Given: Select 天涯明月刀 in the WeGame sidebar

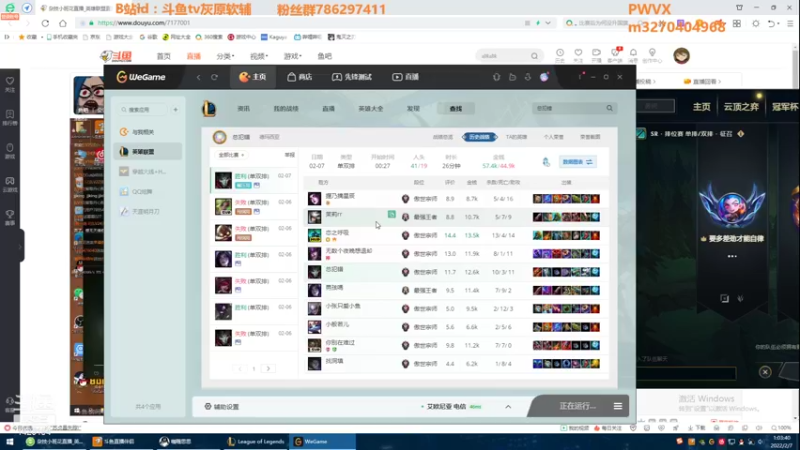Looking at the screenshot, I should tap(148, 211).
